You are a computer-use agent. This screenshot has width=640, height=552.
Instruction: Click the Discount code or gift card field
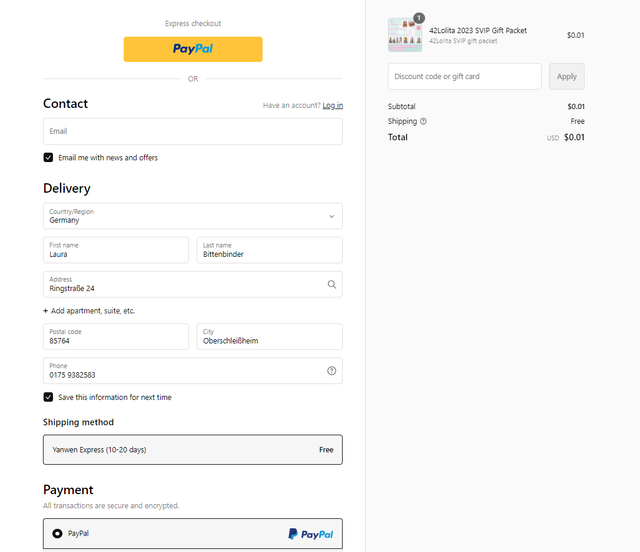(x=464, y=76)
